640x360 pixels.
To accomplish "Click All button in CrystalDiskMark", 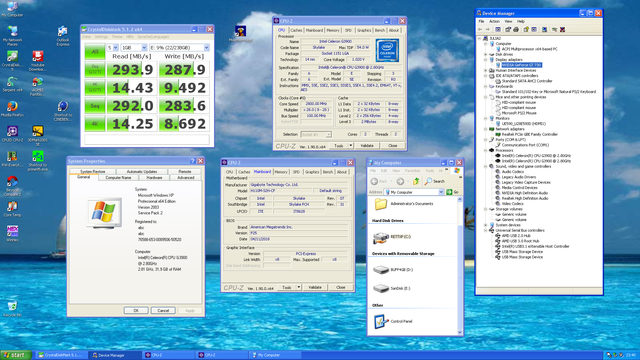I will click(95, 52).
